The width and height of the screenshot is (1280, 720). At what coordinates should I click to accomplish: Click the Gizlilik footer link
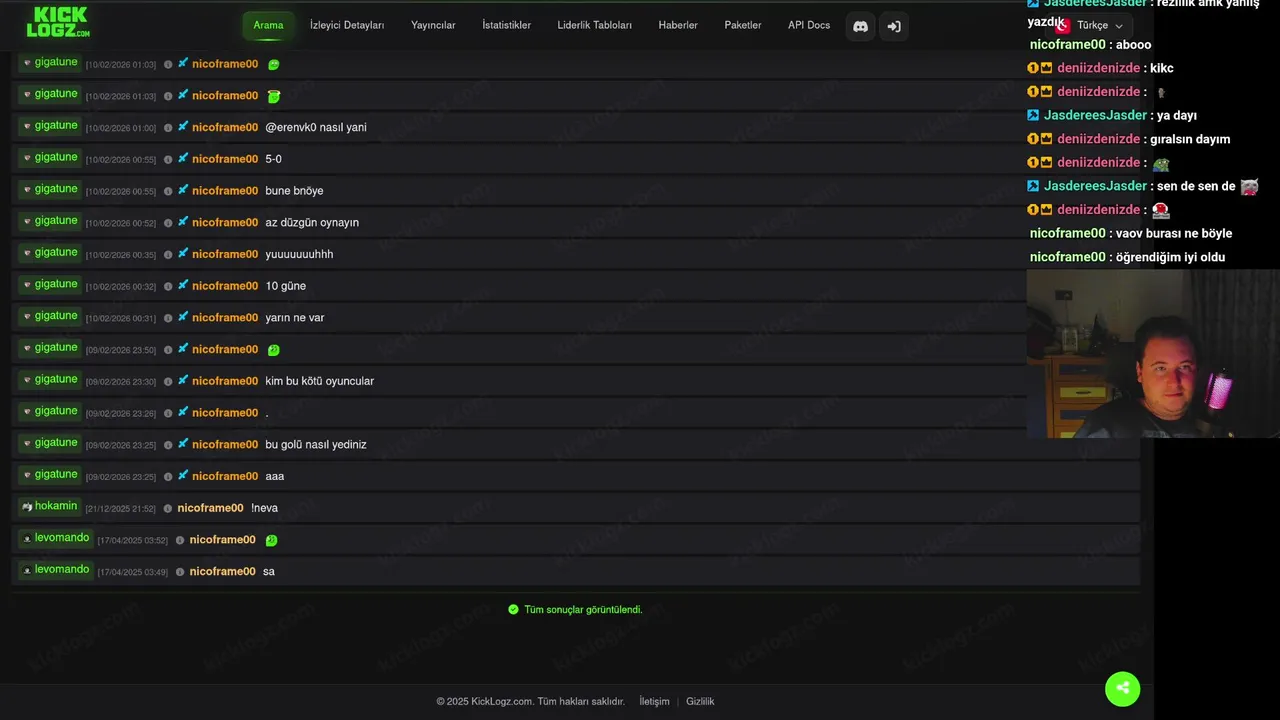click(700, 701)
